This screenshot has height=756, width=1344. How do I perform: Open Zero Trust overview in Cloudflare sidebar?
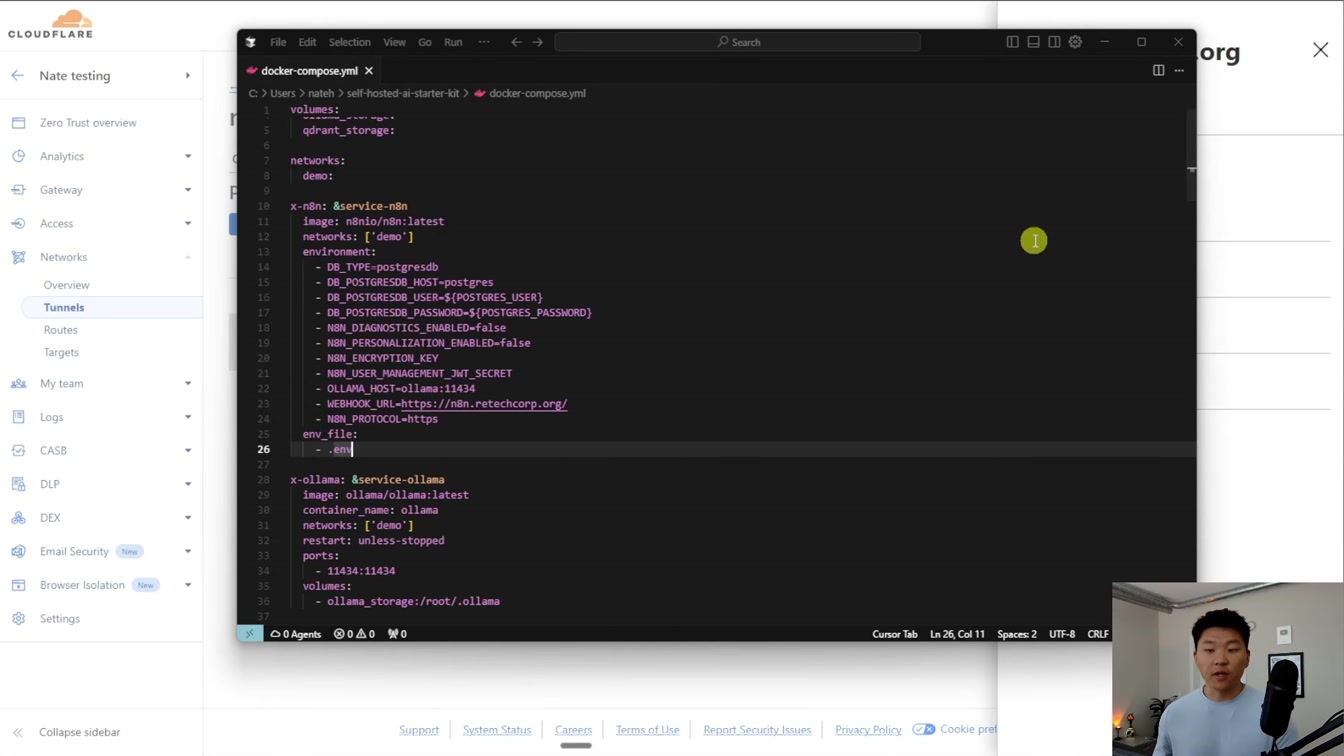pos(88,123)
